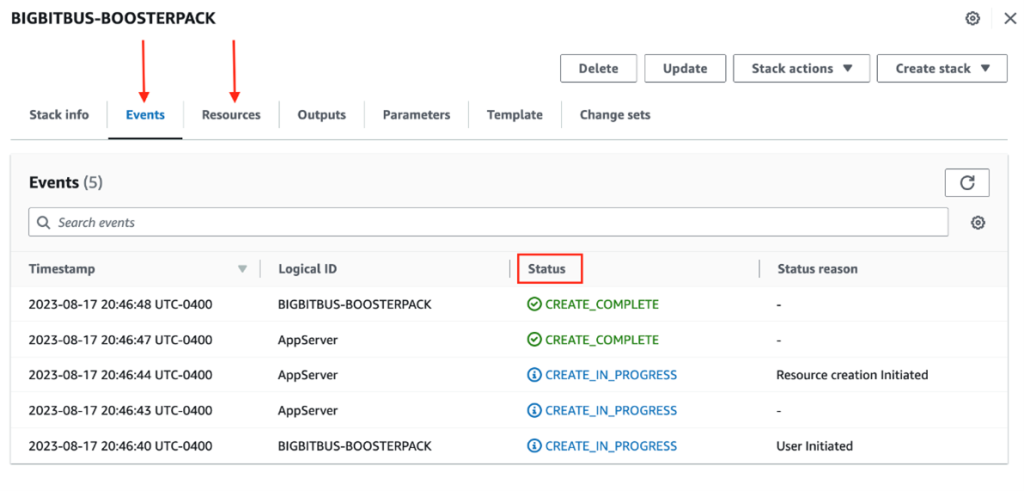The image size is (1024, 491).
Task: Show the Change sets tab
Action: (614, 115)
